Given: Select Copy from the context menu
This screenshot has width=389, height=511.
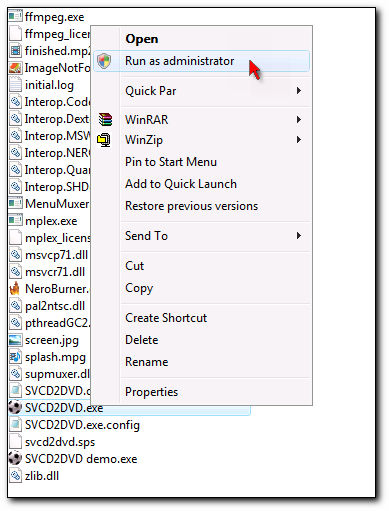Looking at the screenshot, I should point(202,288).
